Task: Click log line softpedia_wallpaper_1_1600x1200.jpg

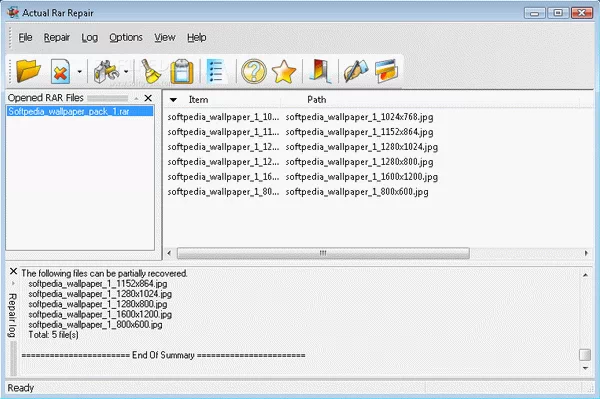Action: click(100, 314)
